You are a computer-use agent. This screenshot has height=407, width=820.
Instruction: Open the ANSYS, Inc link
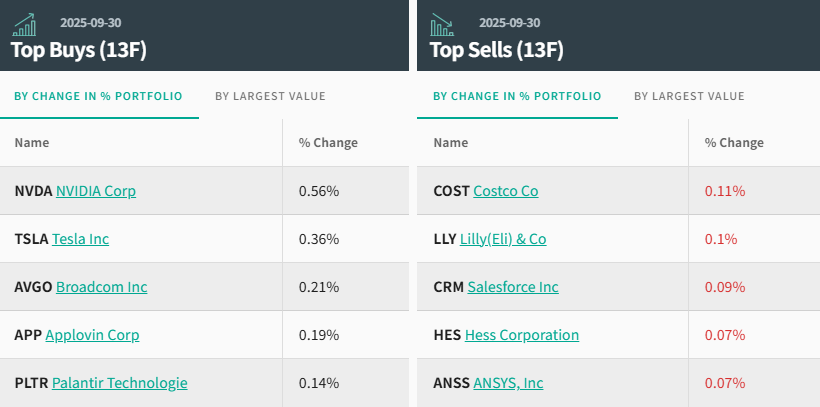pos(508,383)
